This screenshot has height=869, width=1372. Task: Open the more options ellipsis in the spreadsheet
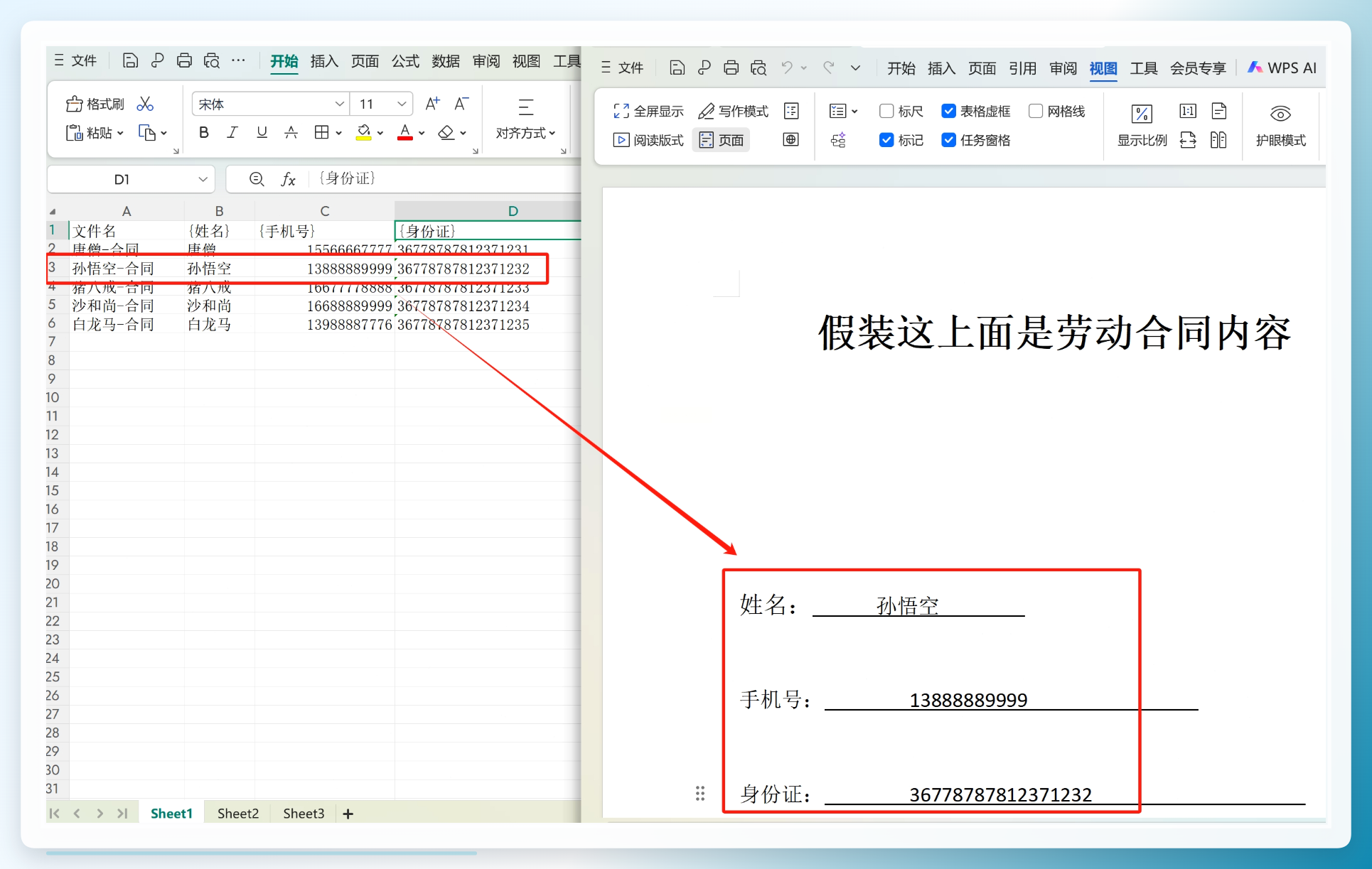(x=239, y=60)
